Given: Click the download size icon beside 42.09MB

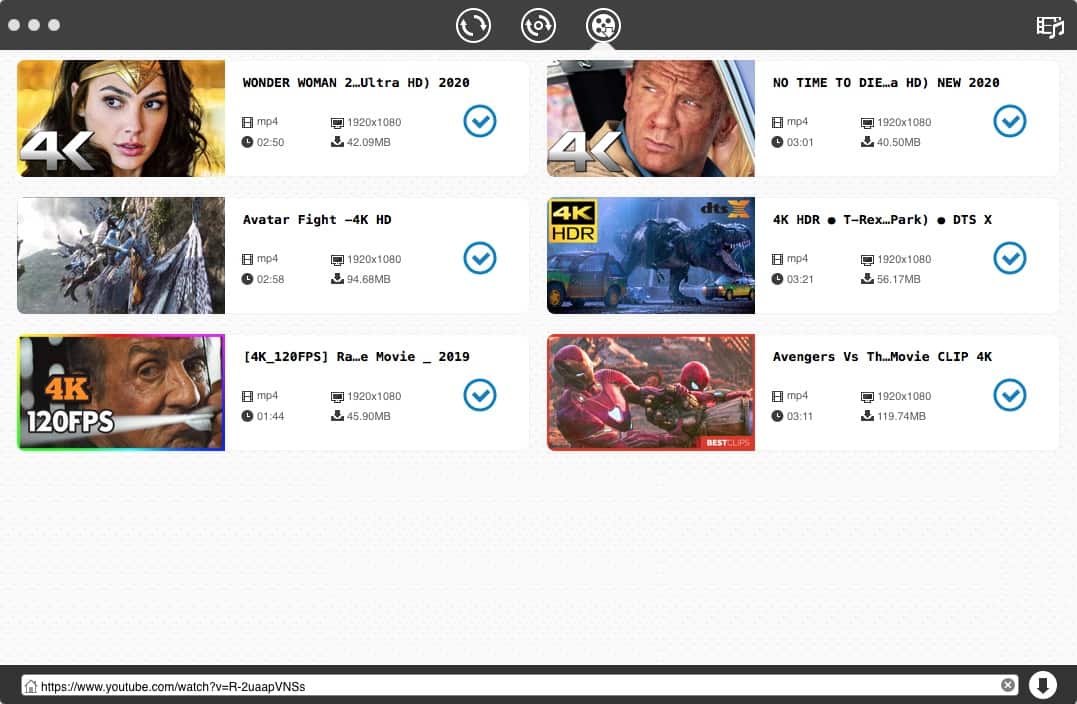Looking at the screenshot, I should click(337, 142).
